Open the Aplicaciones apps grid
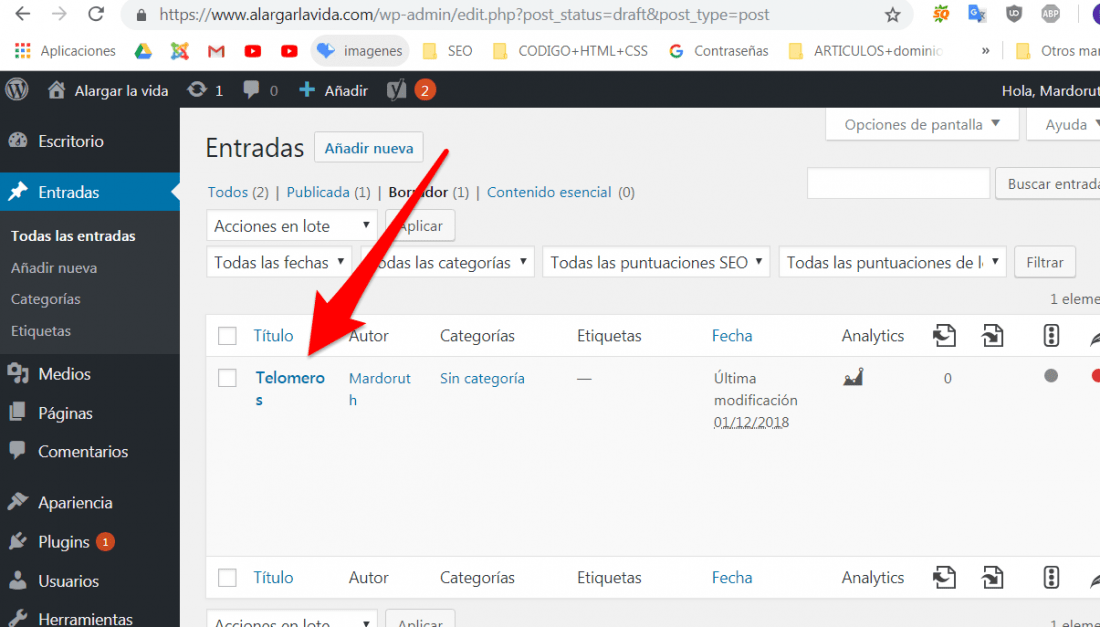The width and height of the screenshot is (1100, 627). point(65,50)
